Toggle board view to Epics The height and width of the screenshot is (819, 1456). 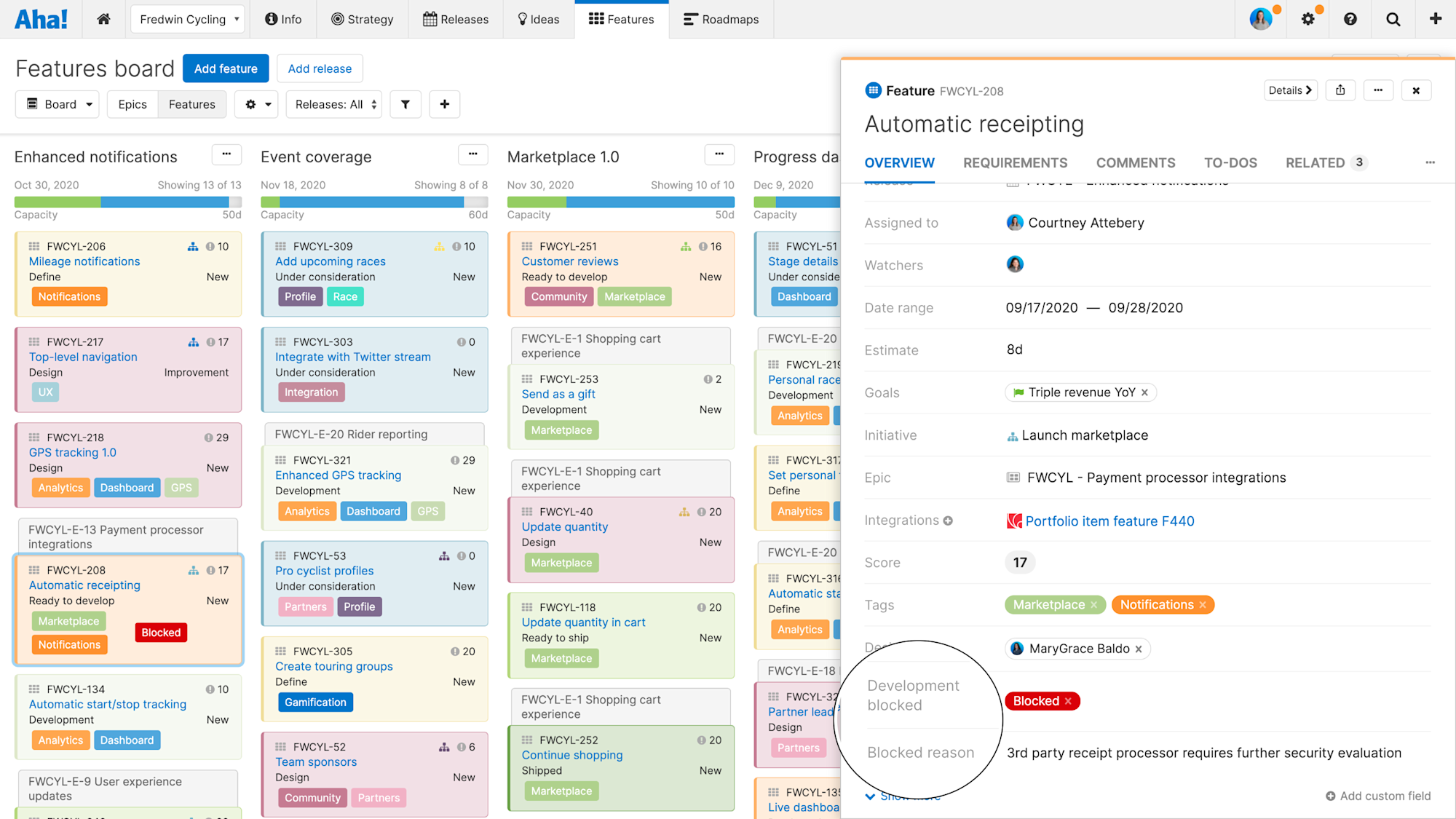(x=132, y=104)
